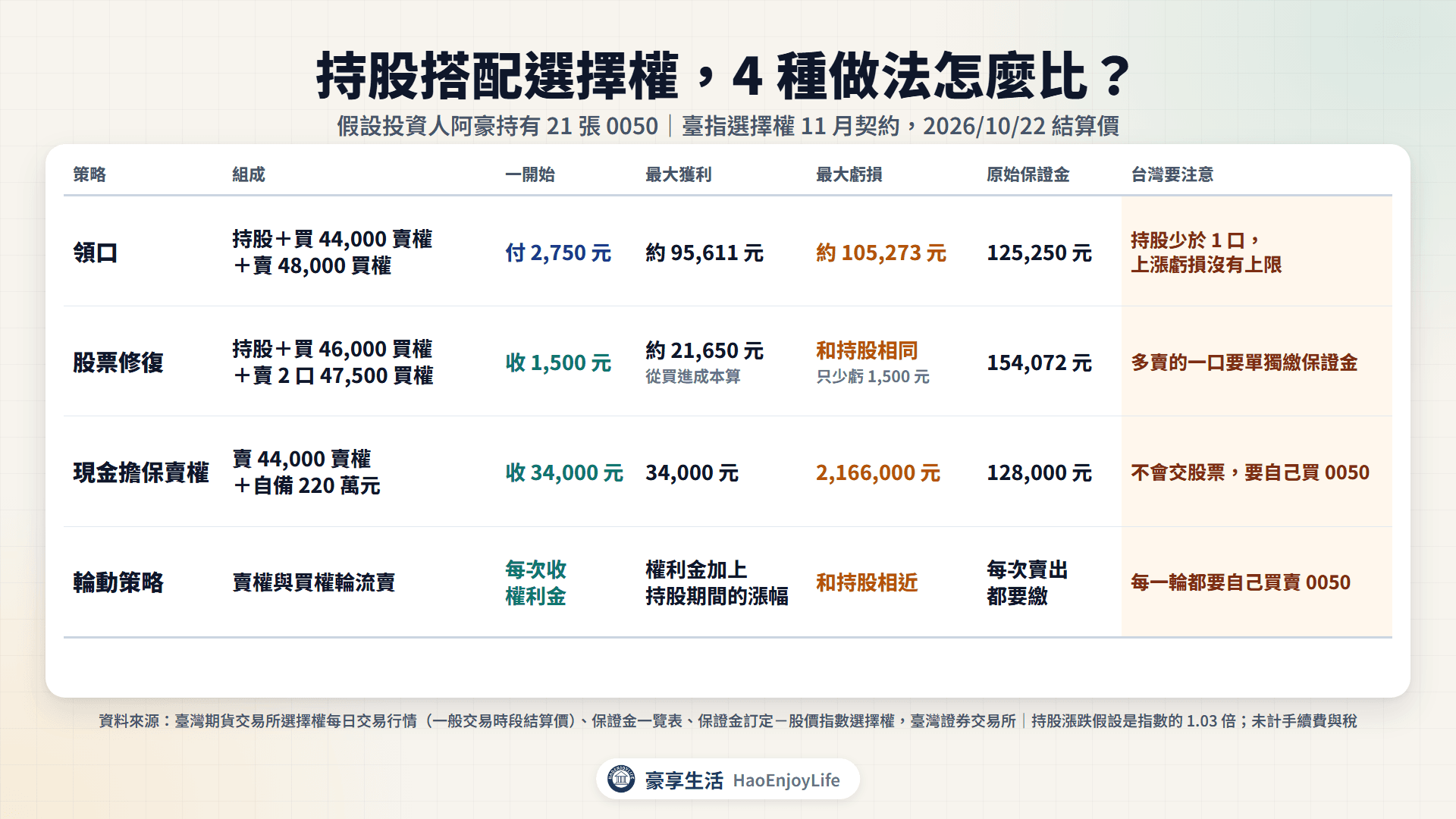Click the 每次賣出 都要繳 cell
This screenshot has height=819, width=1456.
point(1028,582)
